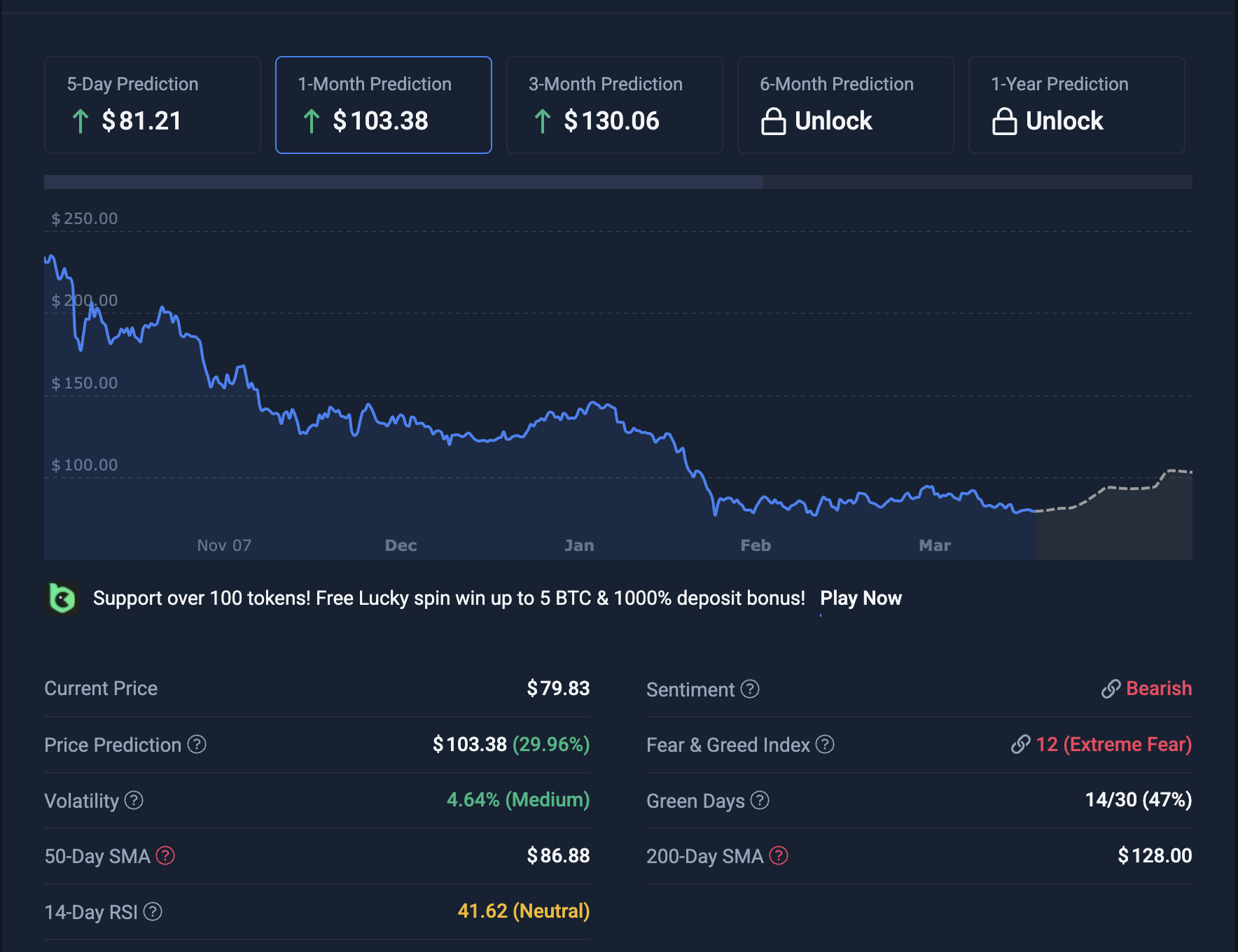This screenshot has width=1238, height=952.
Task: Open the 12 (Extreme Fear) link
Action: click(x=1113, y=744)
